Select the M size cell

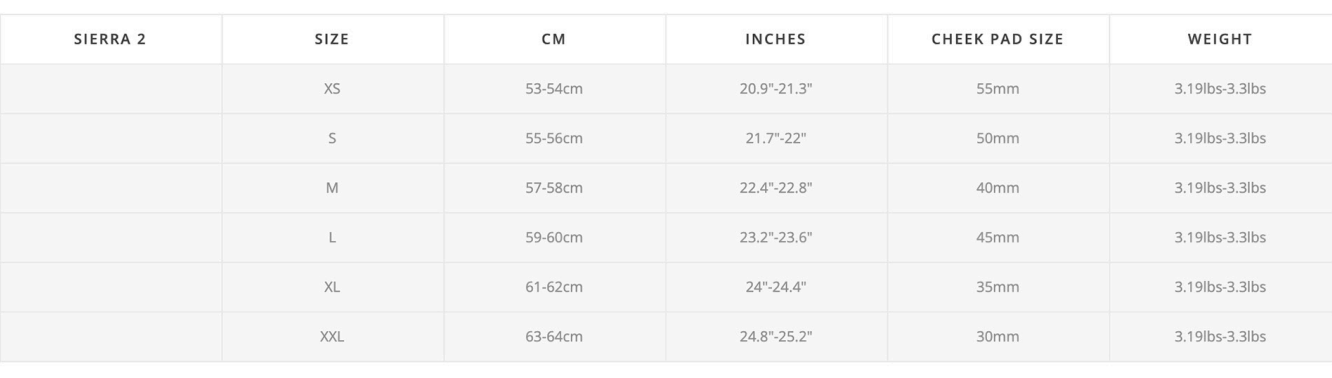(332, 188)
